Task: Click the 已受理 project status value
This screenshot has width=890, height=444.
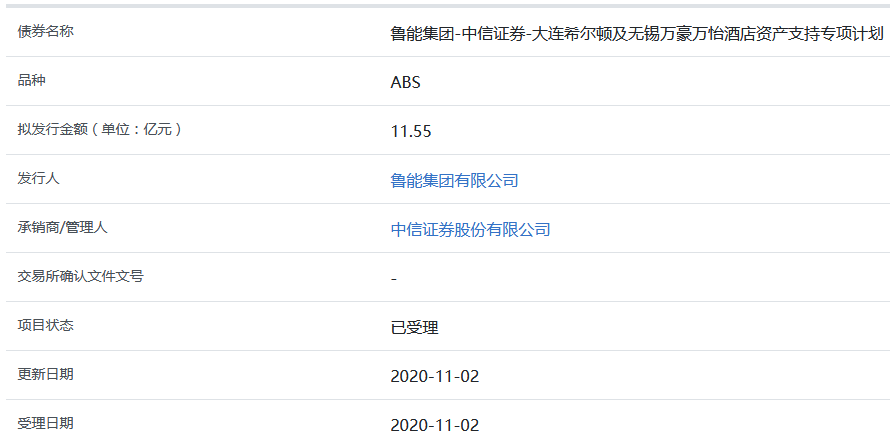Action: (414, 328)
